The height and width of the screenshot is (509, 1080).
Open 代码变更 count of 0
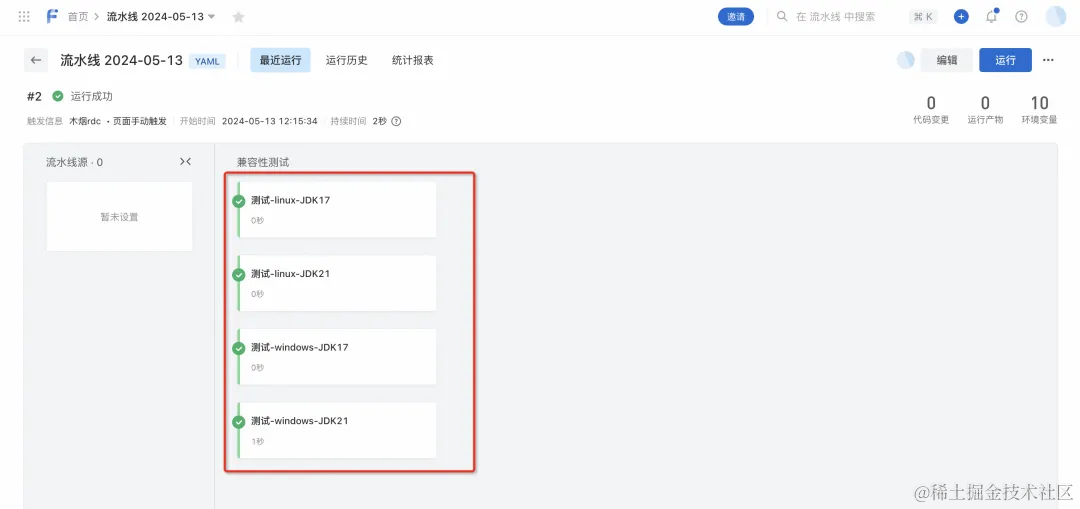931,110
